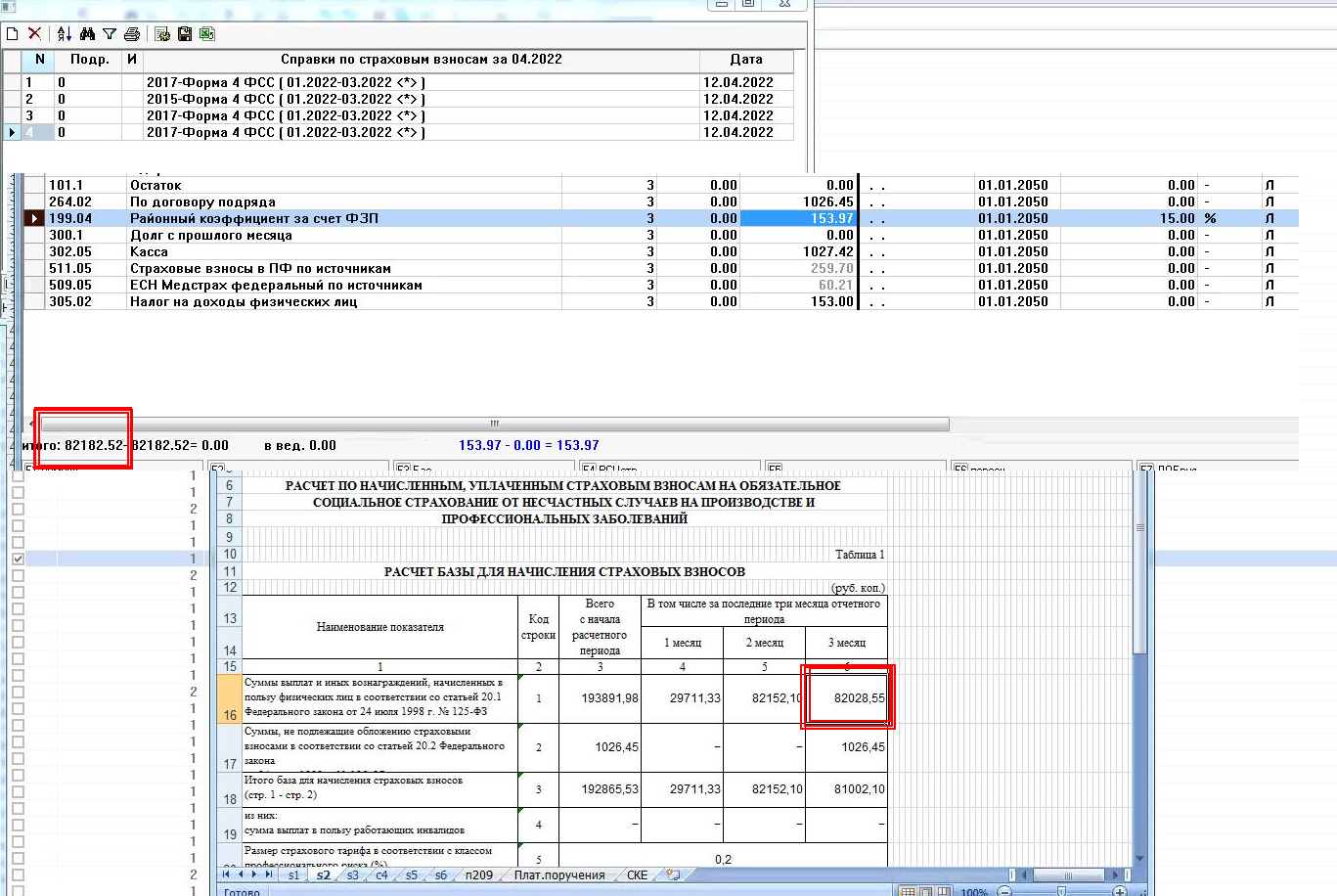Click Excel cell with value 81002,10
Viewport: 1337px width, 896px height.
point(846,789)
